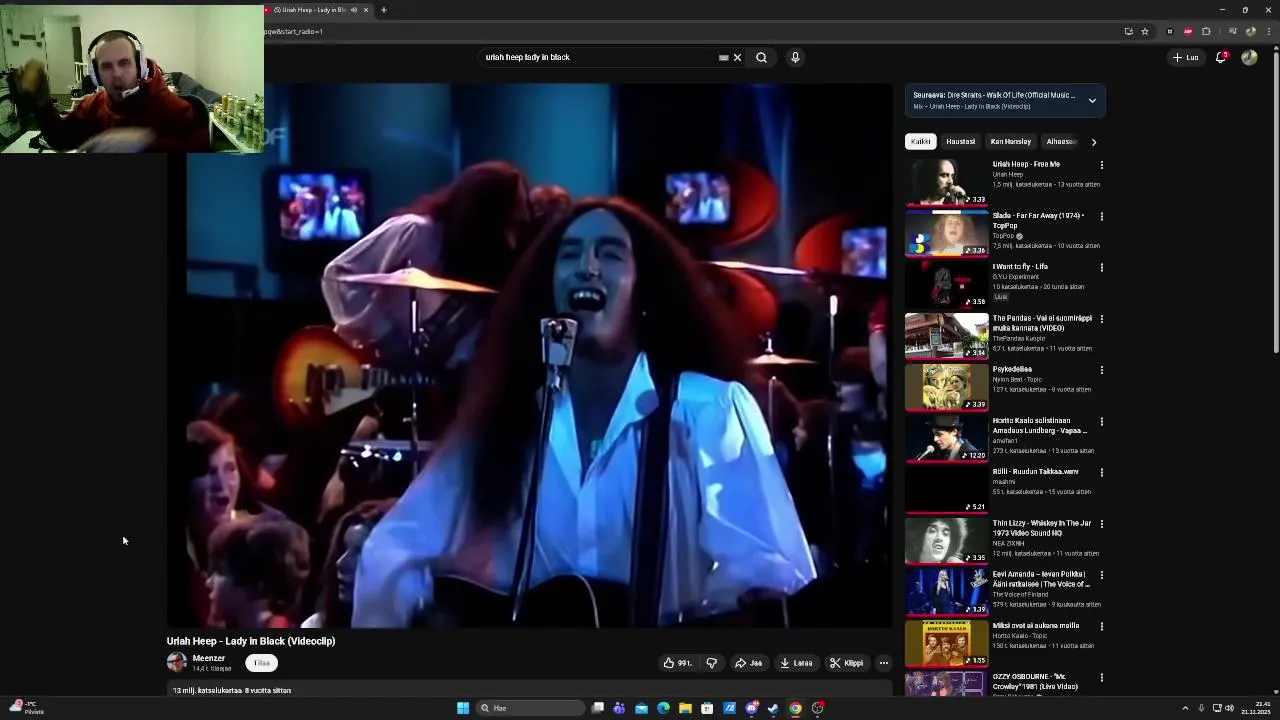The width and height of the screenshot is (1280, 720).
Task: Select the Kaikki filter chip
Action: pos(920,141)
